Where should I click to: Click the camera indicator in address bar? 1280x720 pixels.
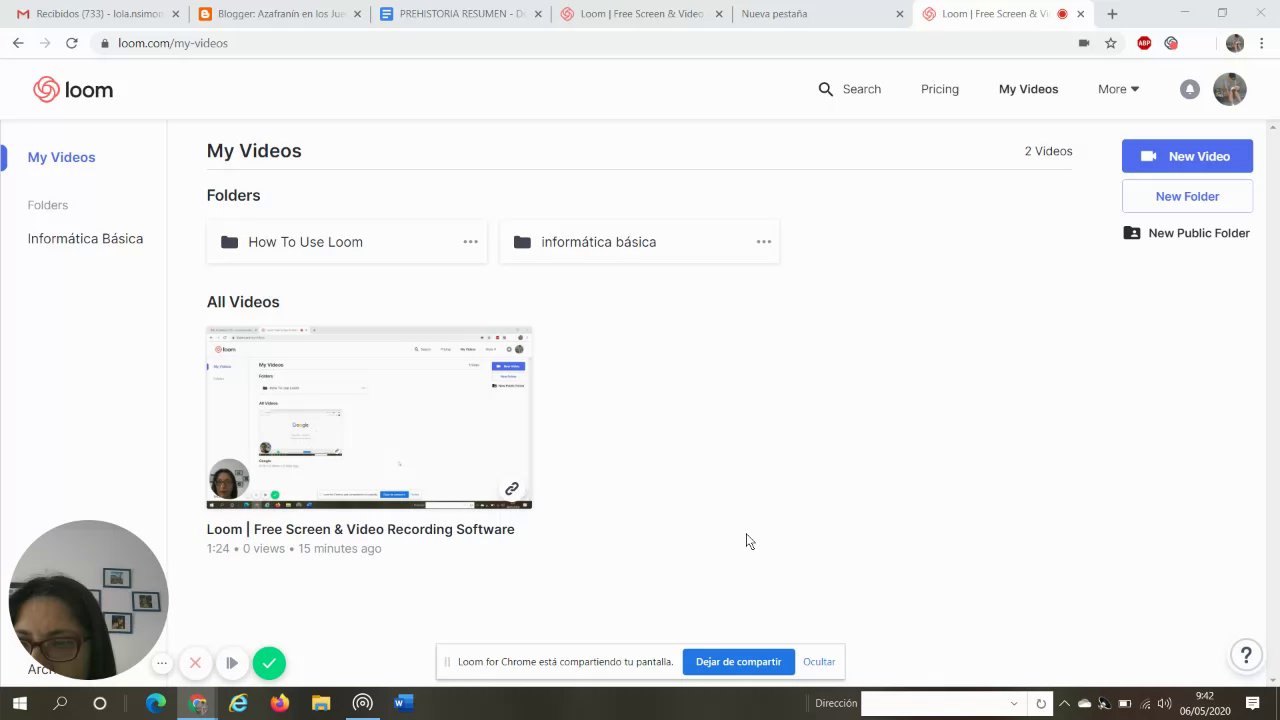[x=1083, y=43]
